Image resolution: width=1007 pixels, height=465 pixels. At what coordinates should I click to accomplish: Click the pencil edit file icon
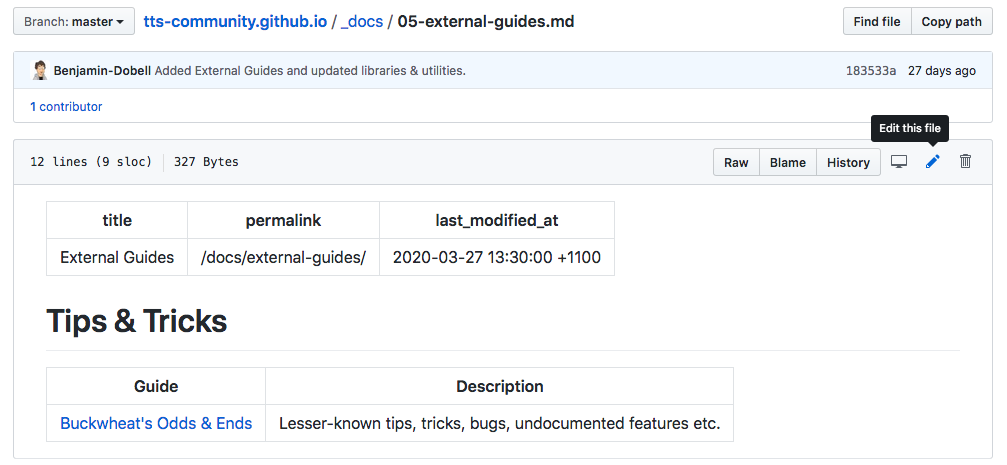click(x=932, y=162)
